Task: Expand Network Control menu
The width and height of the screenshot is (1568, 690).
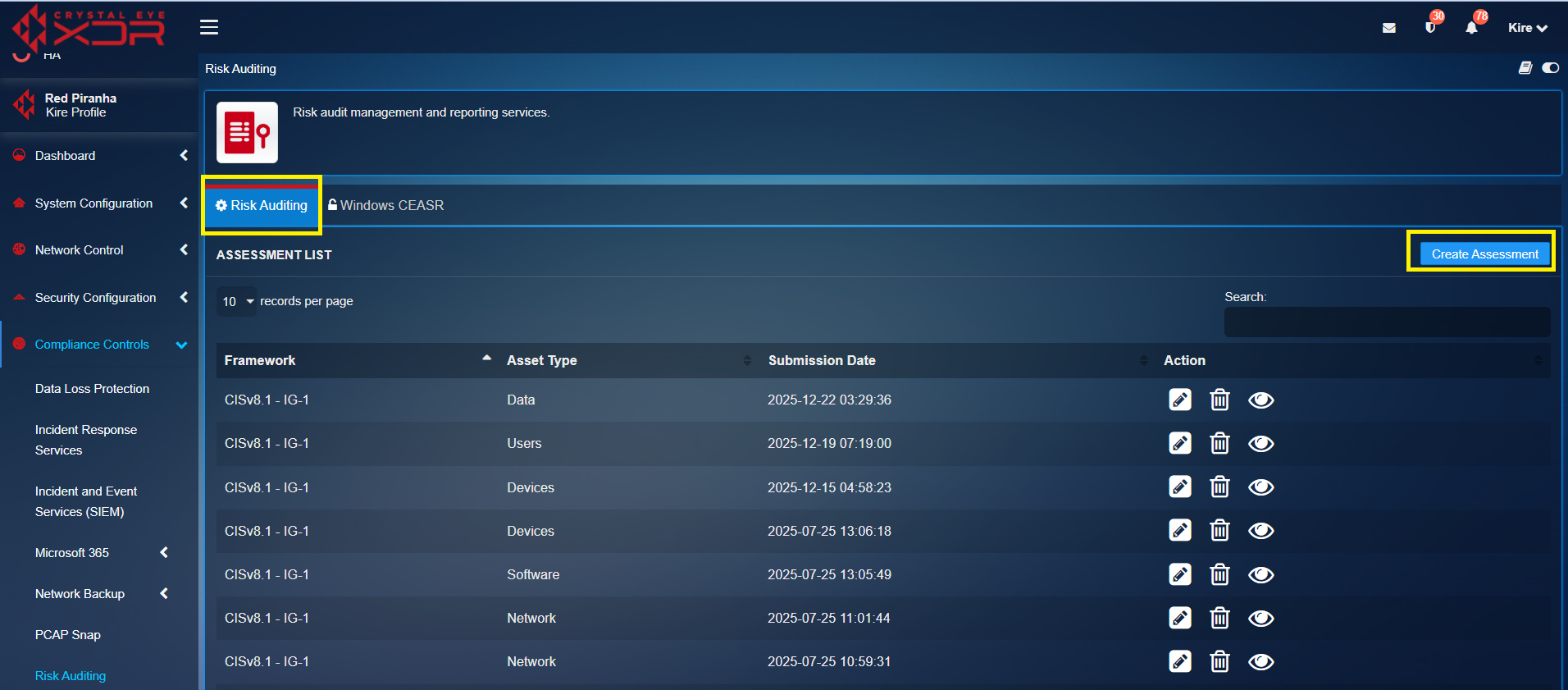Action: click(99, 250)
